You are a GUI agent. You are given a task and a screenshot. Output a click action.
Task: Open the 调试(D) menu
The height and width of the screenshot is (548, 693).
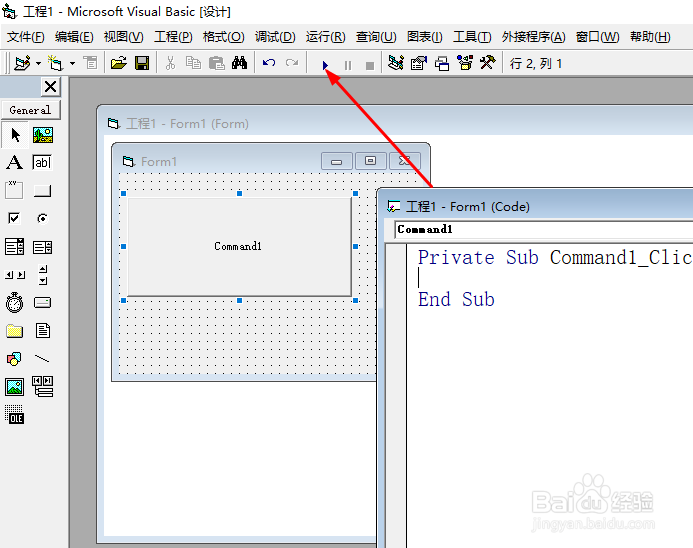275,37
